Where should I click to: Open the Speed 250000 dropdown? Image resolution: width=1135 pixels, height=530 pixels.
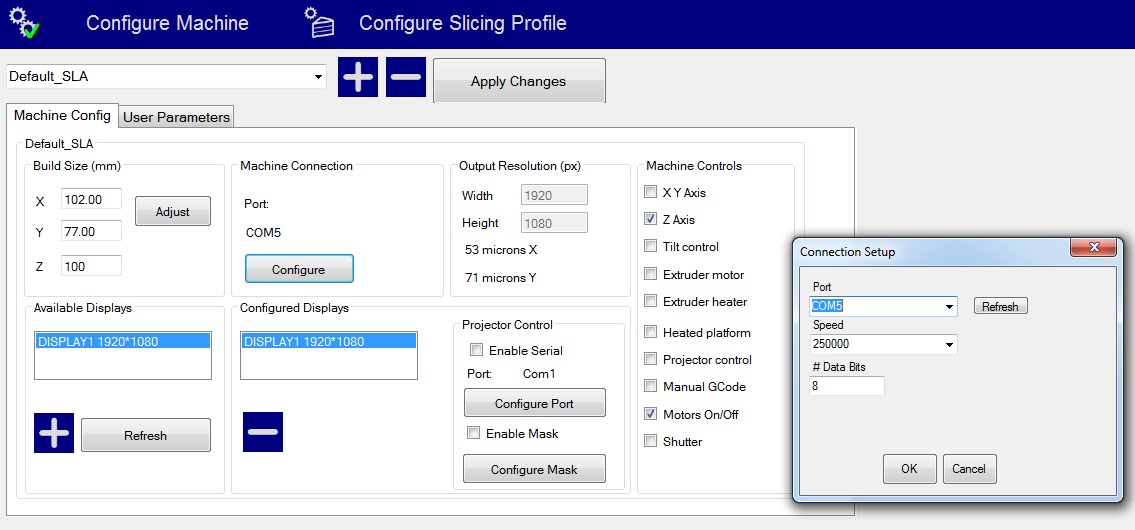pos(949,346)
